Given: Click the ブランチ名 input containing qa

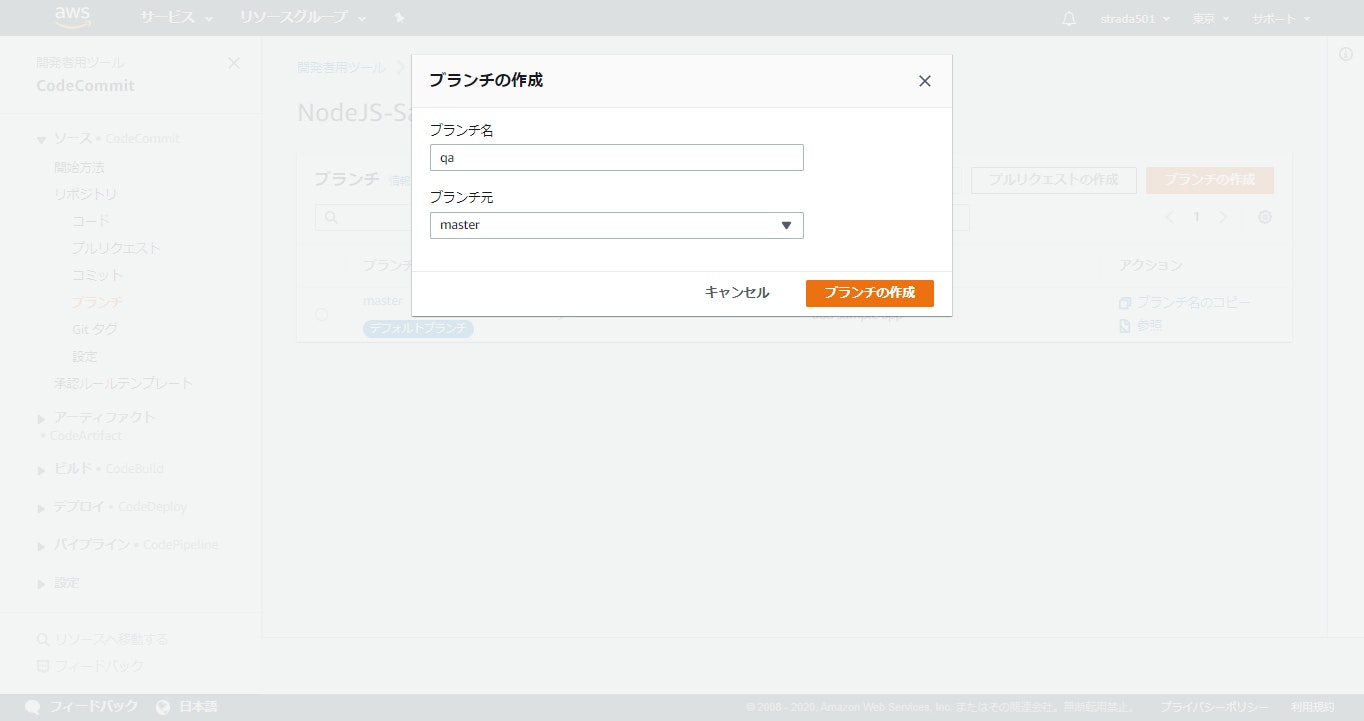Looking at the screenshot, I should click(x=616, y=157).
